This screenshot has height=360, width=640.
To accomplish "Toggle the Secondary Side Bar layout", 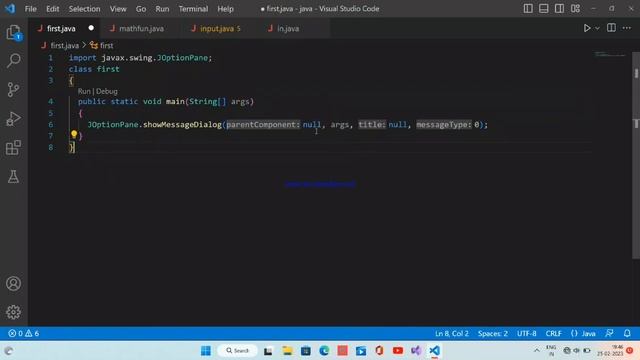I will tap(559, 9).
